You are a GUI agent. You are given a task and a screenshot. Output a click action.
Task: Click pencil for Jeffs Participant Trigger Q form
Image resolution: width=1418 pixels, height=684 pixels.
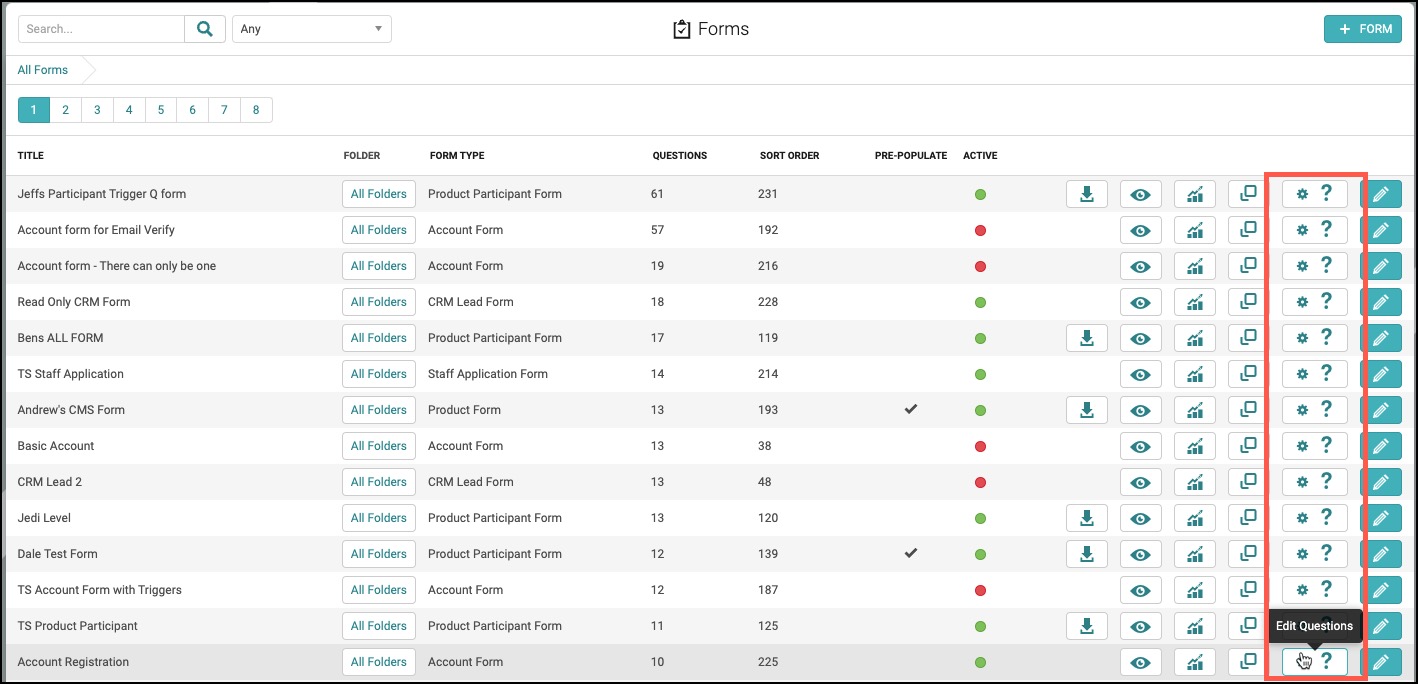click(x=1381, y=194)
